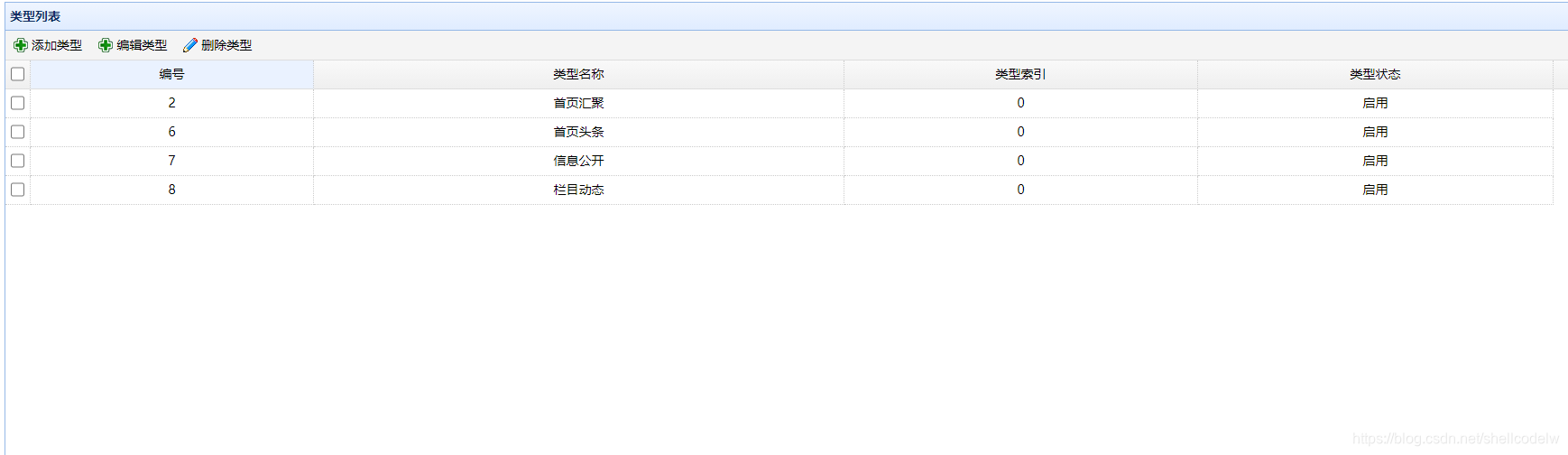This screenshot has height=455, width=1568.
Task: Click the 删除类型 button label
Action: tap(226, 45)
